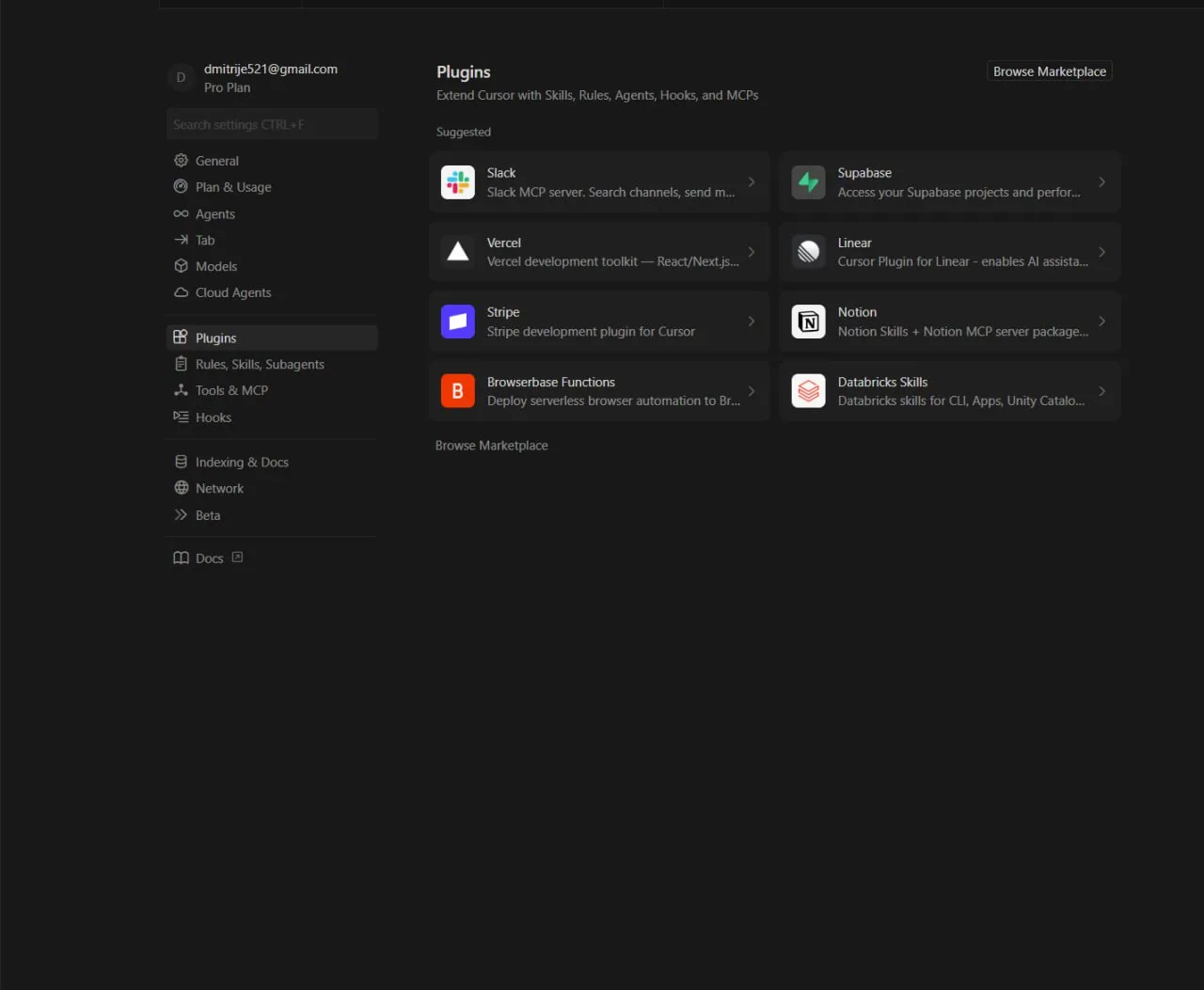Open Tools & MCP settings
Screen dimensions: 1204x990
272,390
